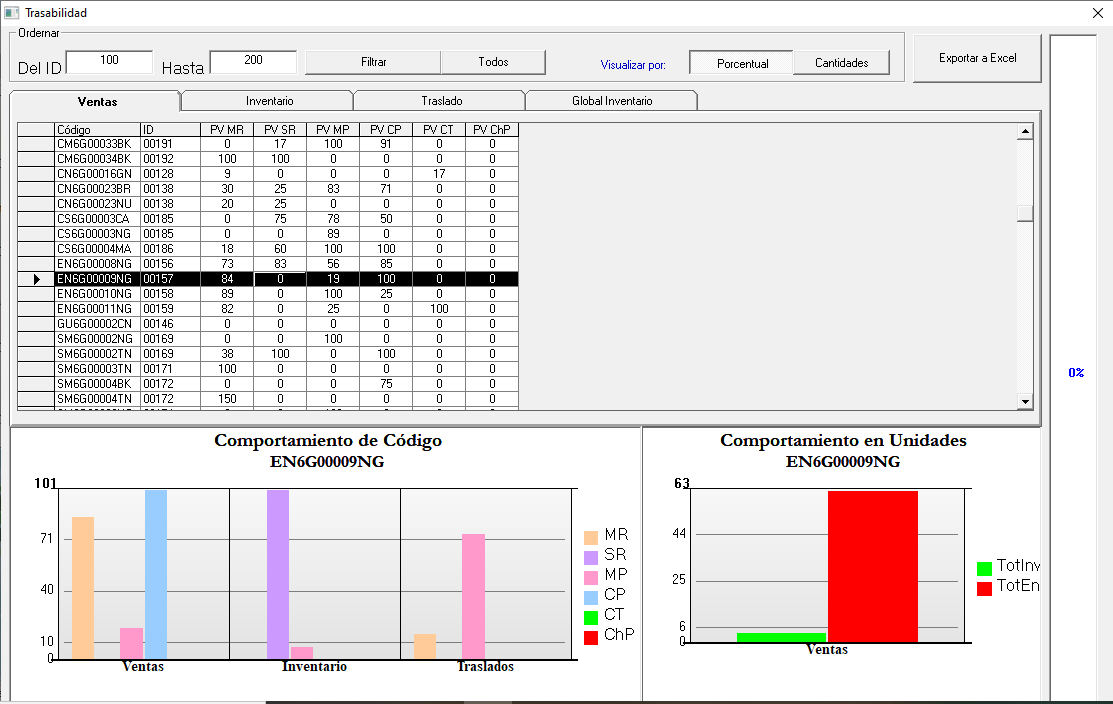Click the scroll down arrow of the table
This screenshot has width=1113, height=704.
click(x=1024, y=401)
